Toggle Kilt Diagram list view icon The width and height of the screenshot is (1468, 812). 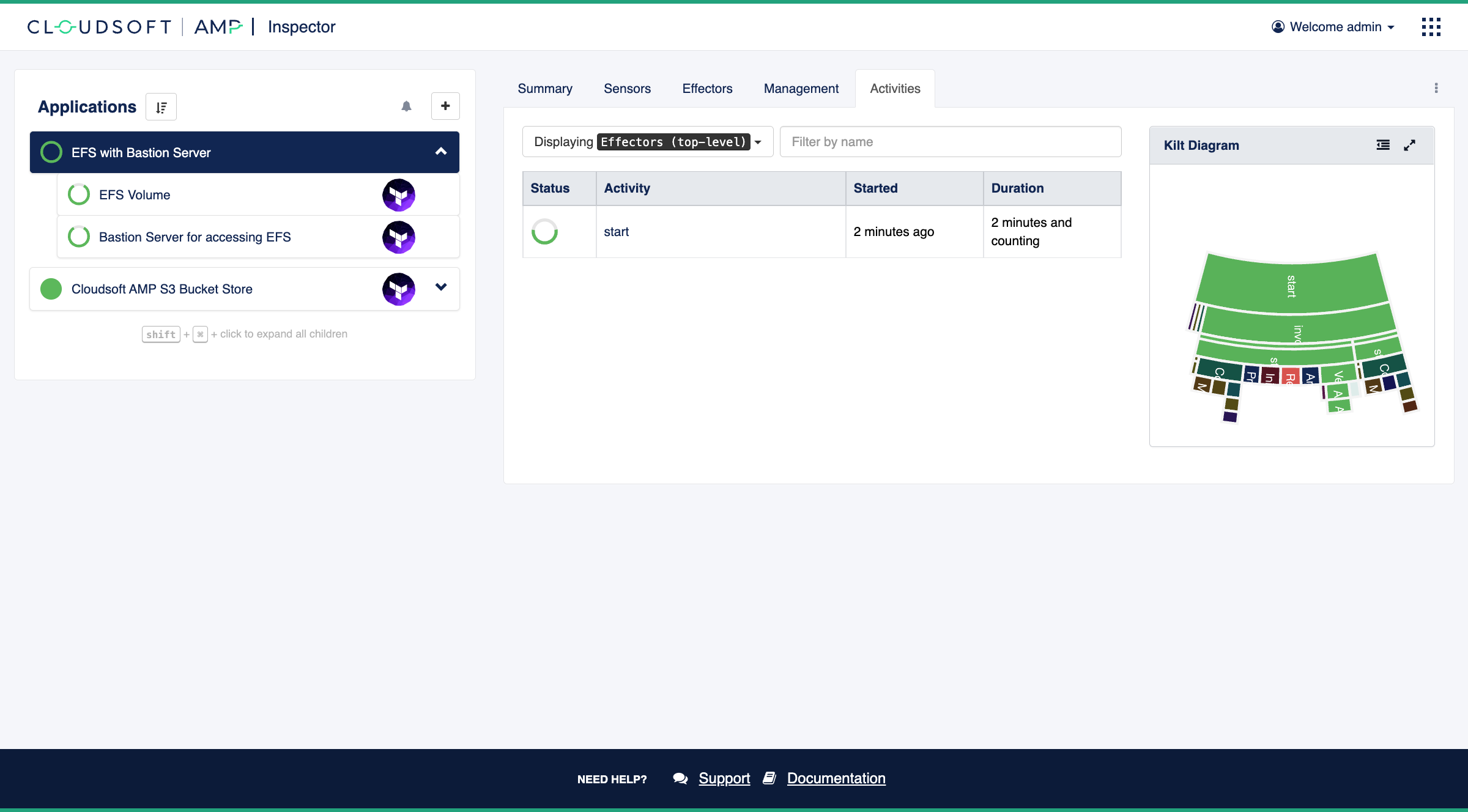[x=1383, y=145]
